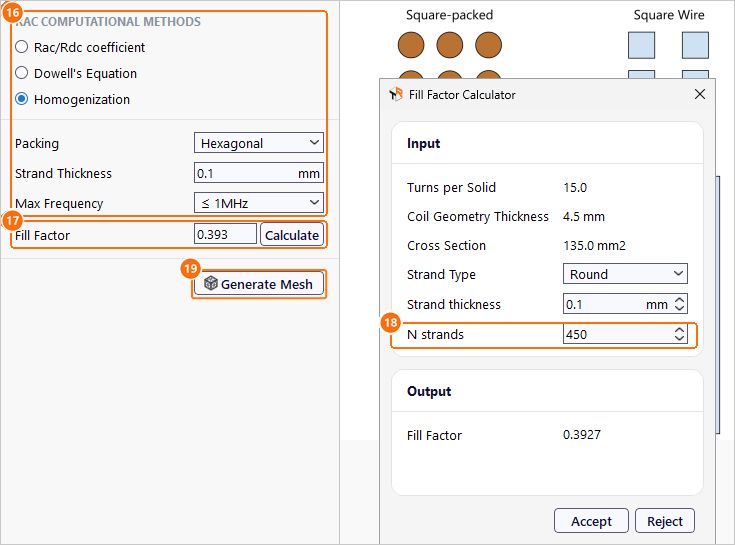Viewport: 735px width, 545px height.
Task: Click the first Square Wire blue square
Action: click(x=641, y=45)
